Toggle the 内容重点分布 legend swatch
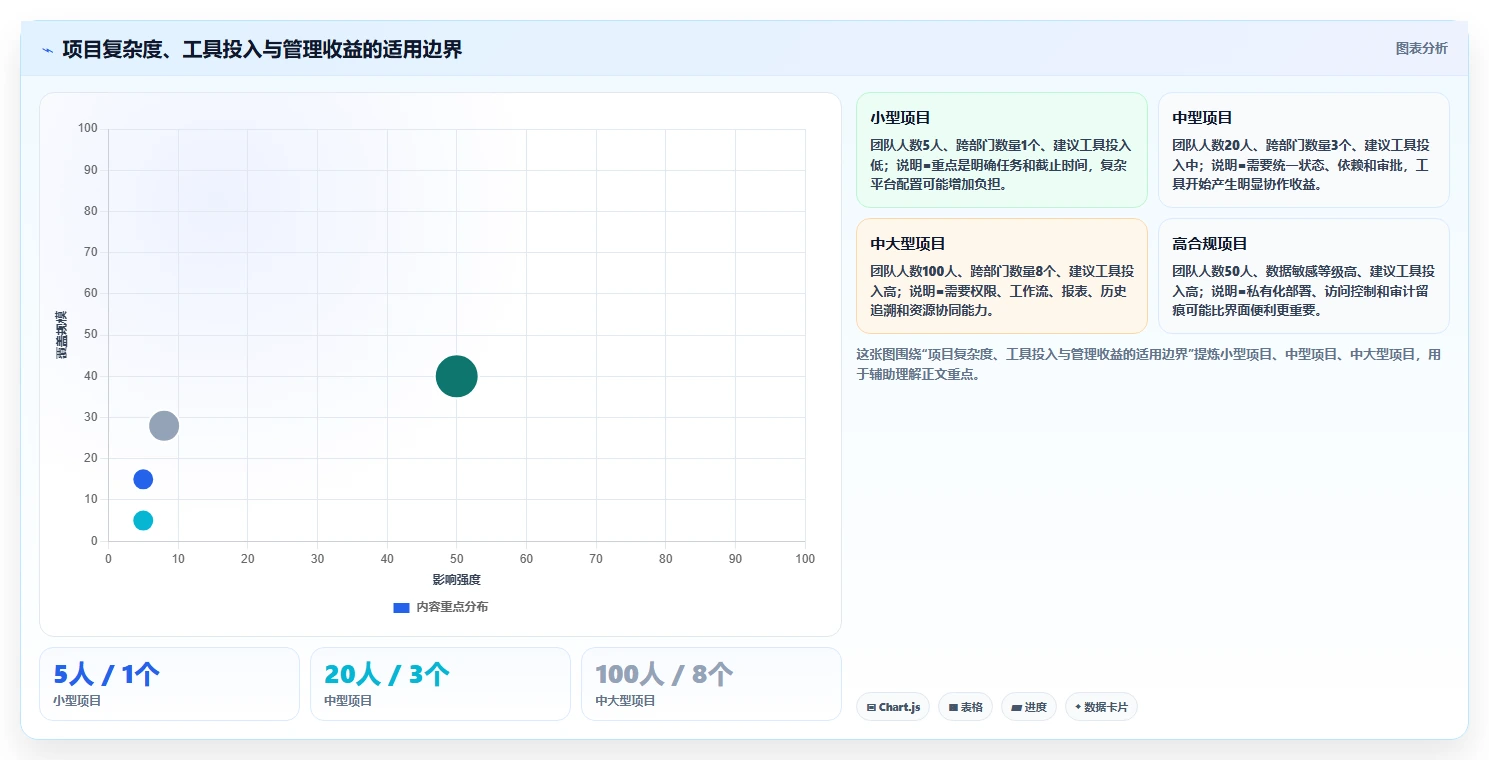This screenshot has height=760, width=1489. pos(401,607)
